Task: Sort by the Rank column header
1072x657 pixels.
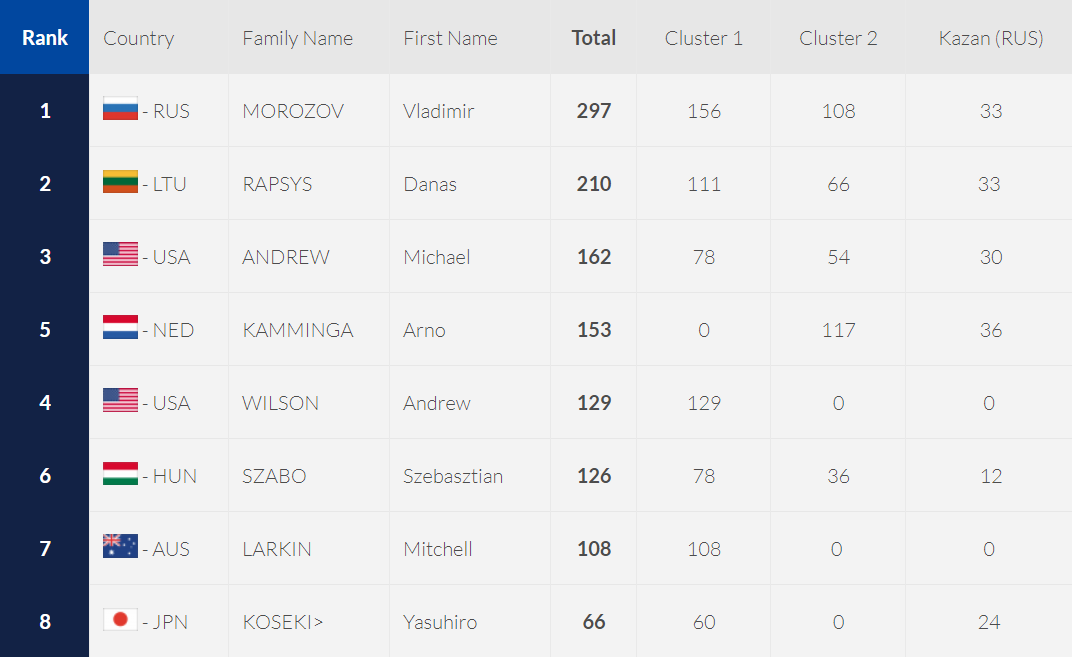Action: click(x=44, y=37)
